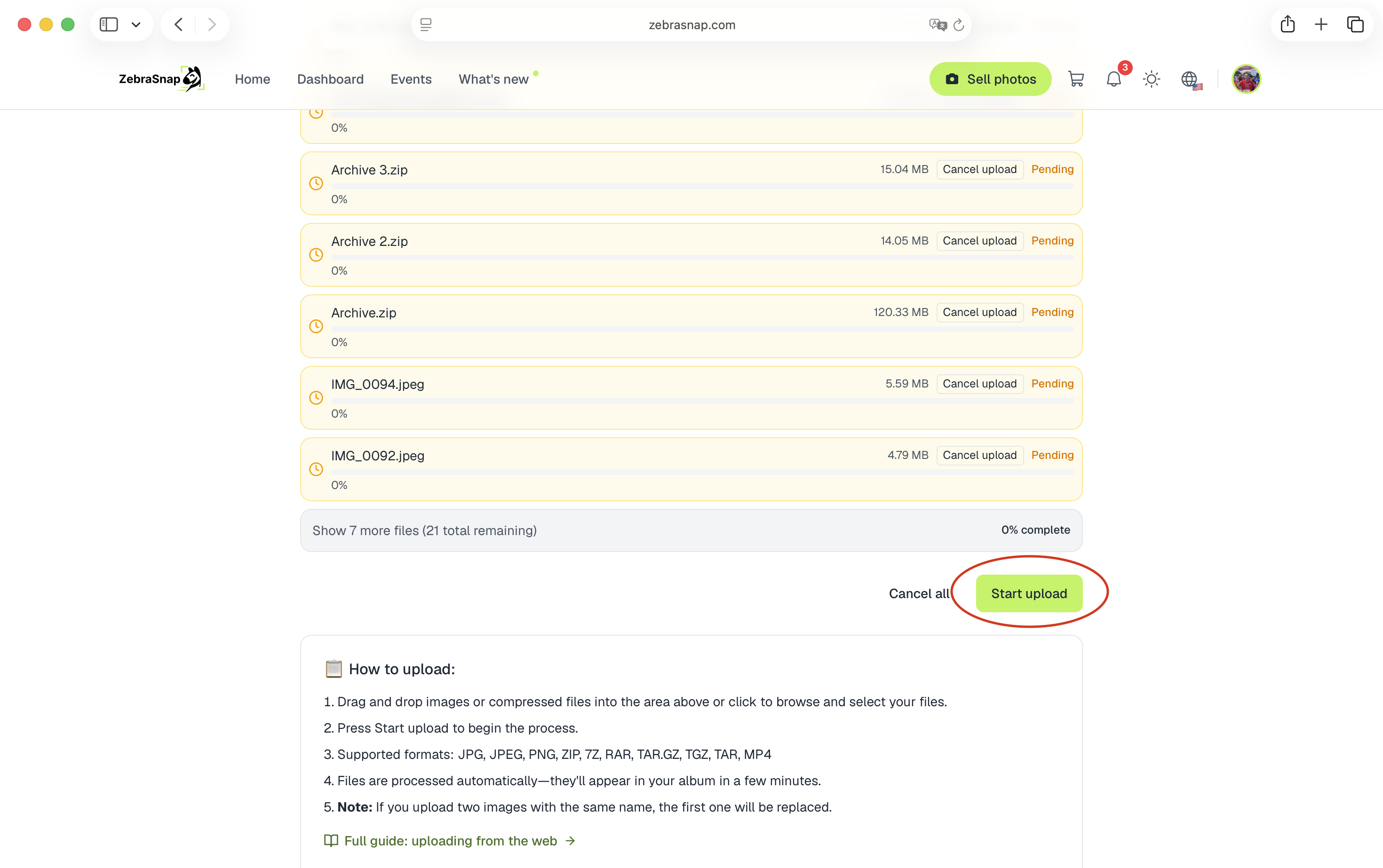This screenshot has height=868, width=1383.
Task: Click the zebrasnap.com address bar
Action: (x=691, y=24)
